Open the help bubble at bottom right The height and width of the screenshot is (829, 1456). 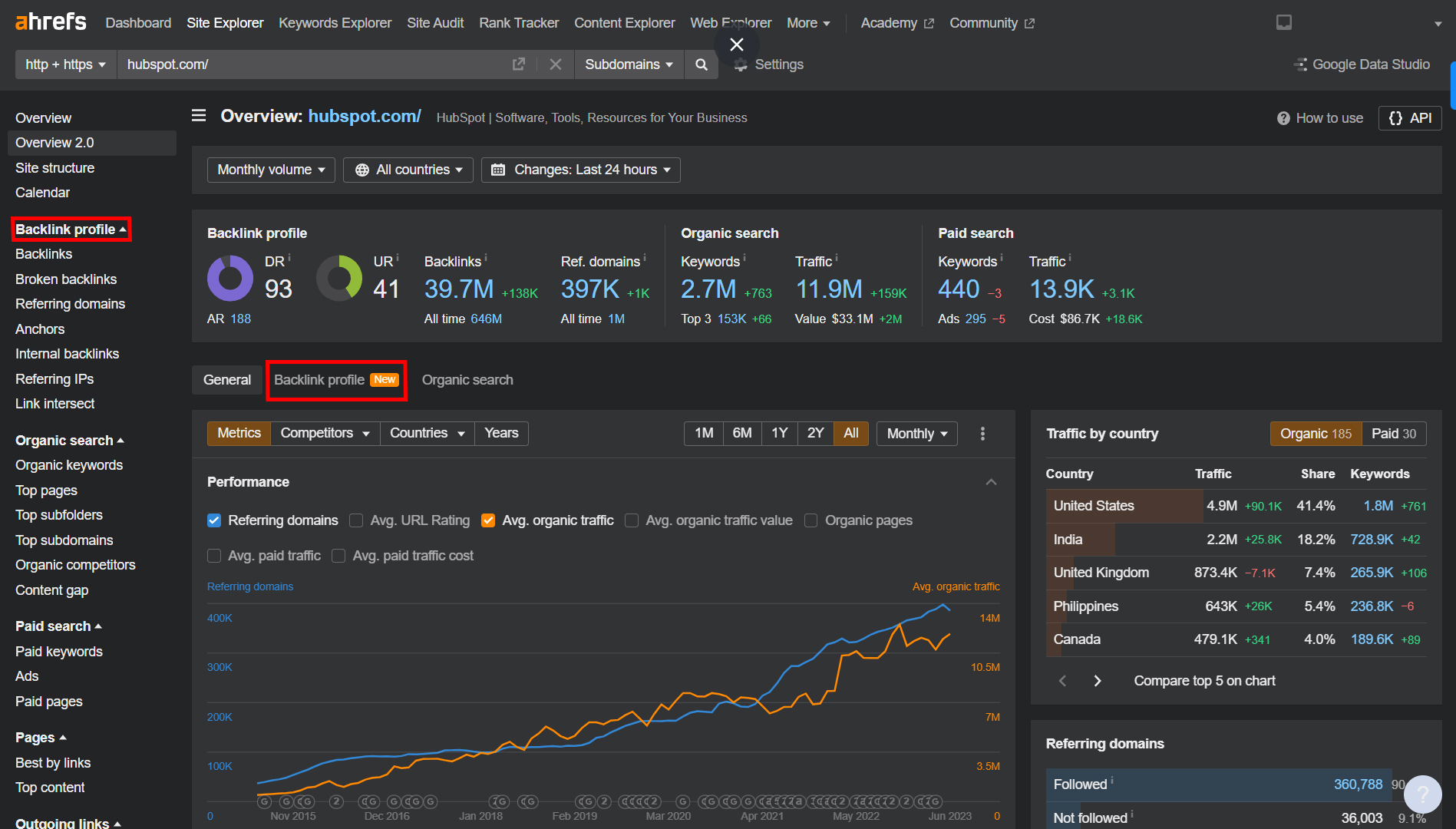[1424, 794]
